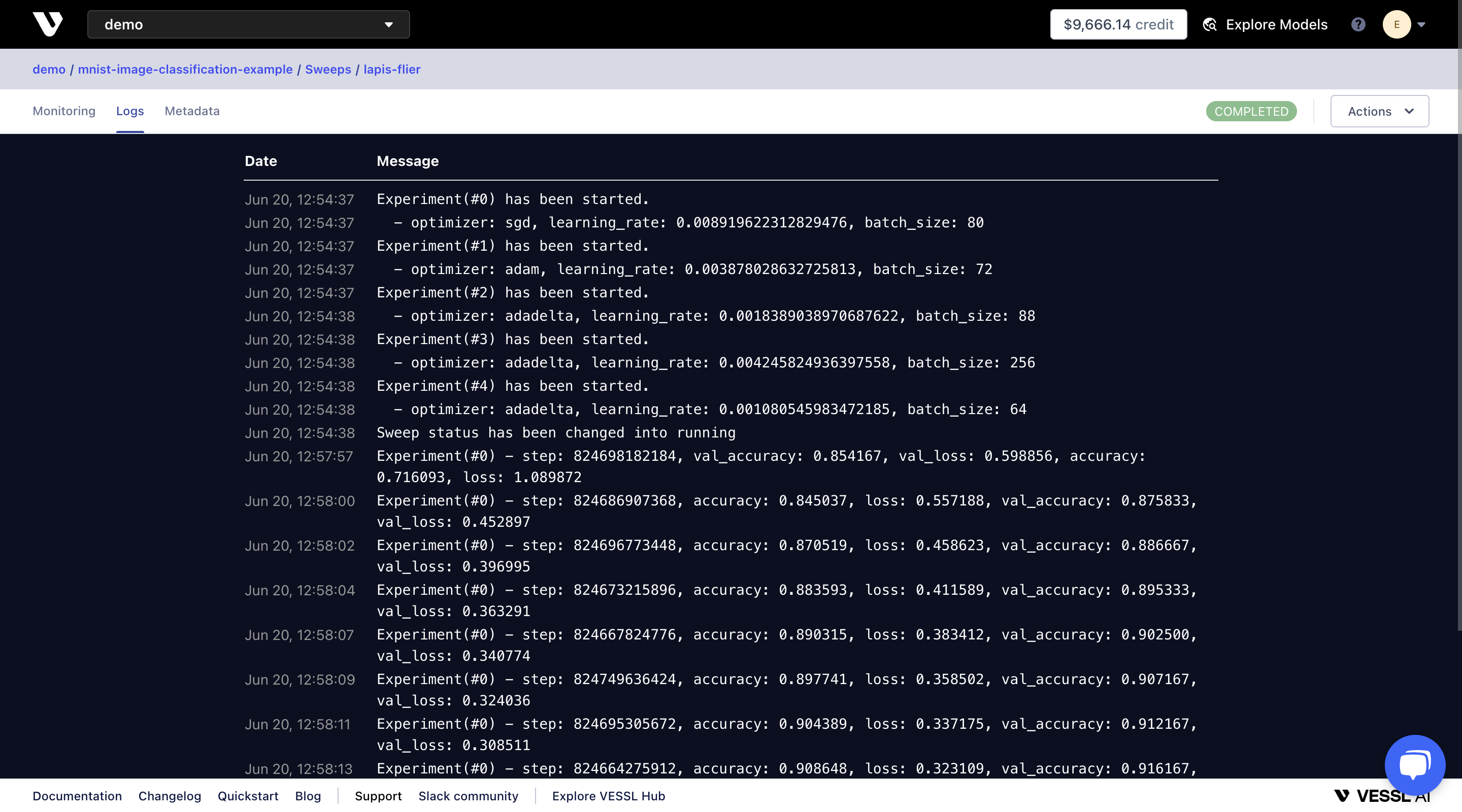The height and width of the screenshot is (812, 1462).
Task: Open the Actions dropdown menu
Action: pos(1379,111)
